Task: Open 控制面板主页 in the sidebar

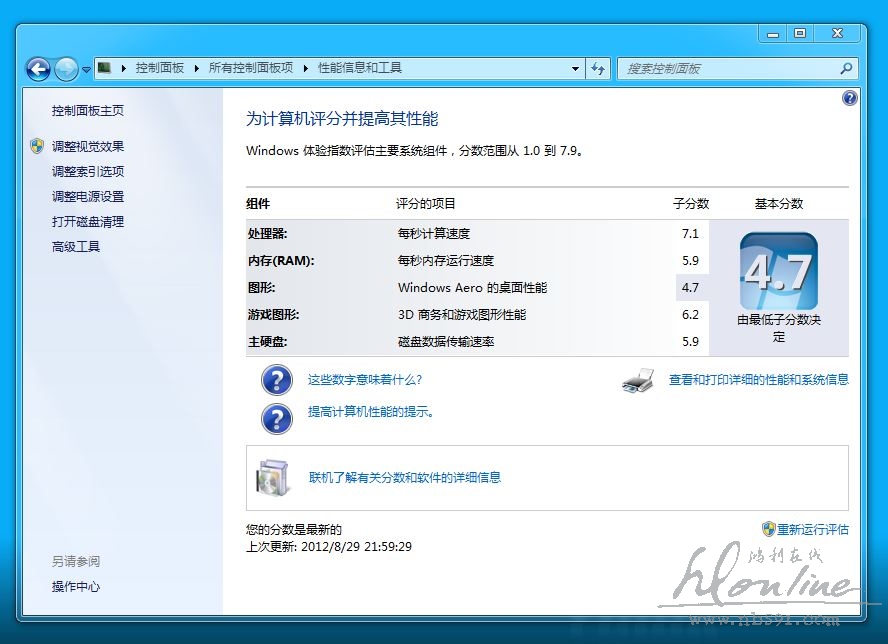Action: 88,111
